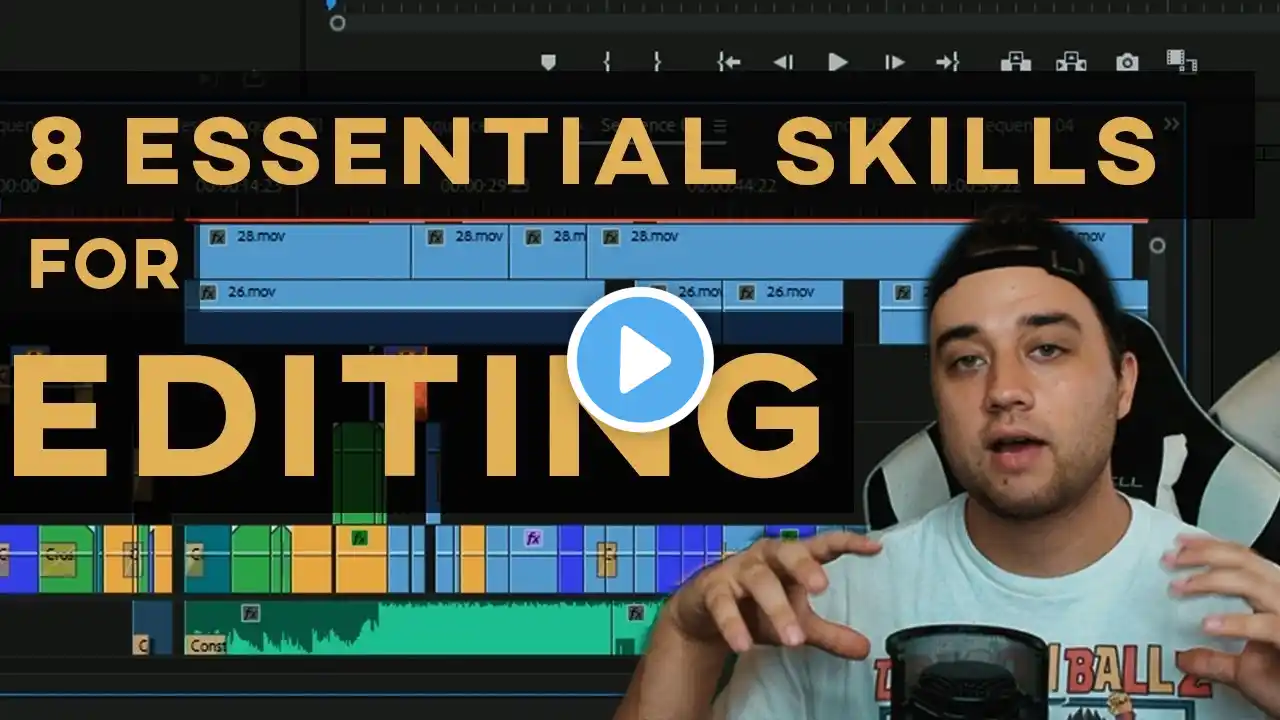1280x720 pixels.
Task: Click the large blue play button overlay
Action: (640, 360)
